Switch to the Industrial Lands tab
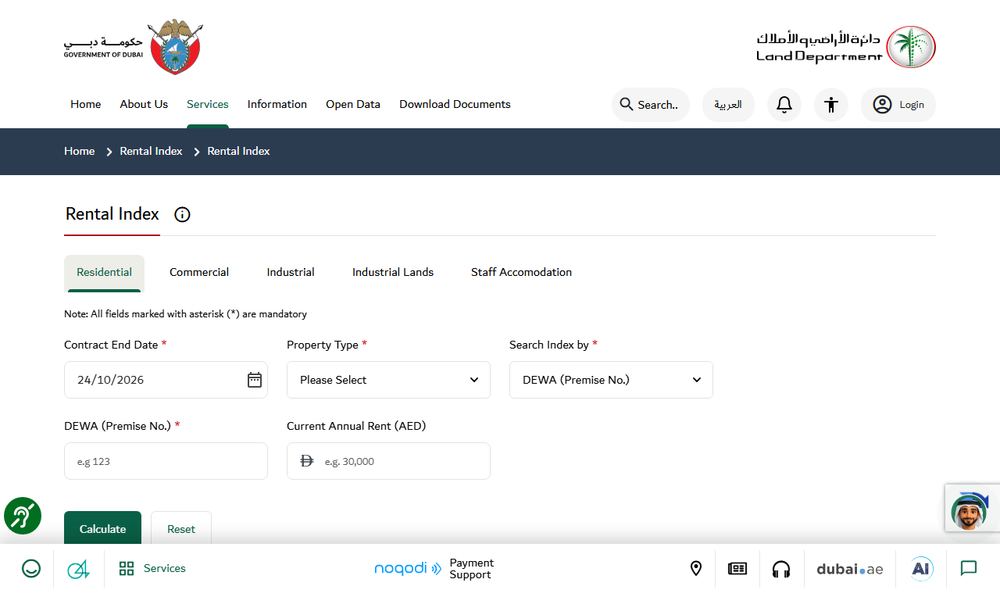Image resolution: width=1000 pixels, height=594 pixels. tap(393, 272)
